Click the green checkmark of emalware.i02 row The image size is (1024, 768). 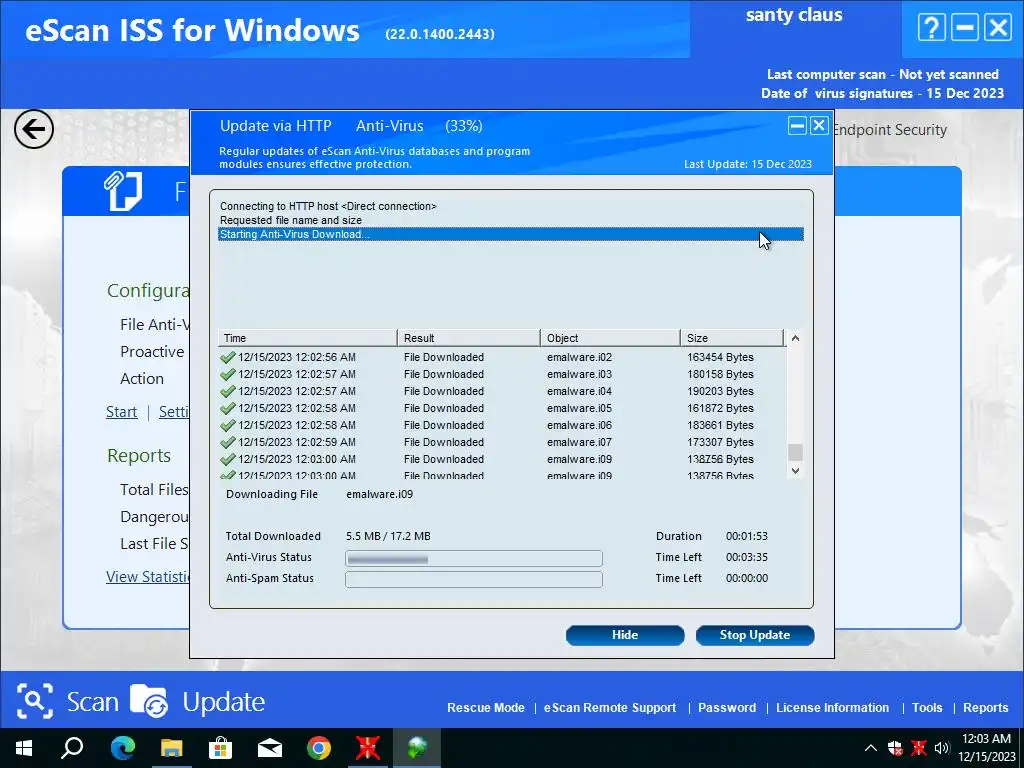(227, 357)
